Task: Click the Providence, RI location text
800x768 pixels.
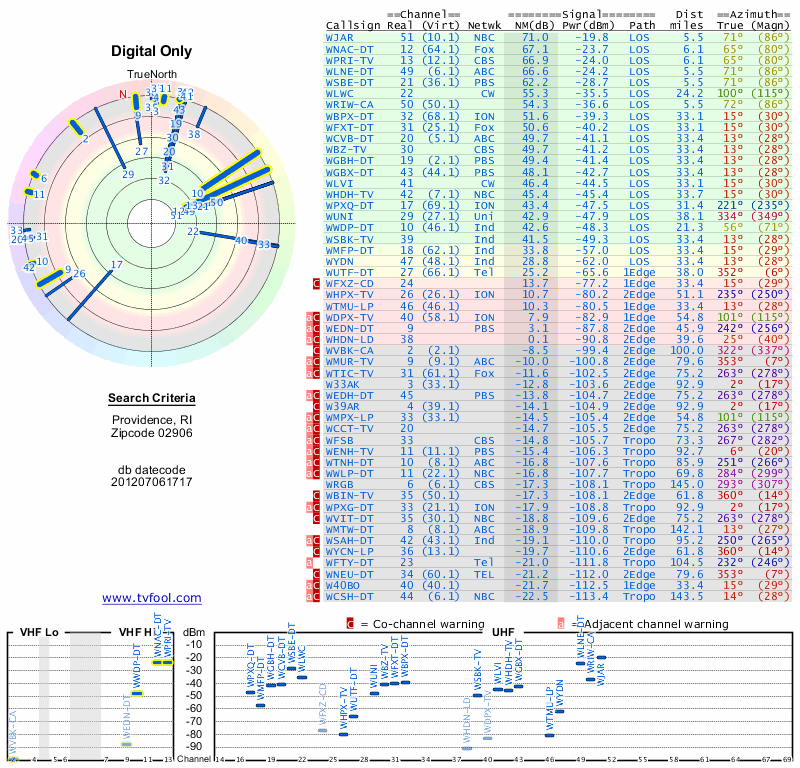Action: tap(152, 420)
